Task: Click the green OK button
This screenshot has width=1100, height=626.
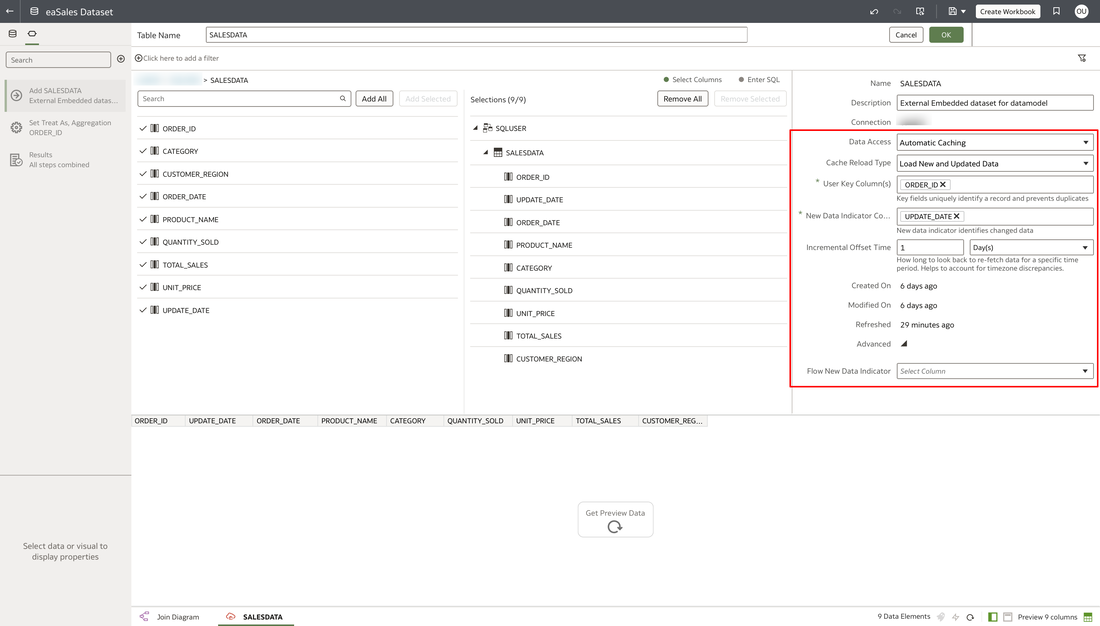Action: point(946,34)
